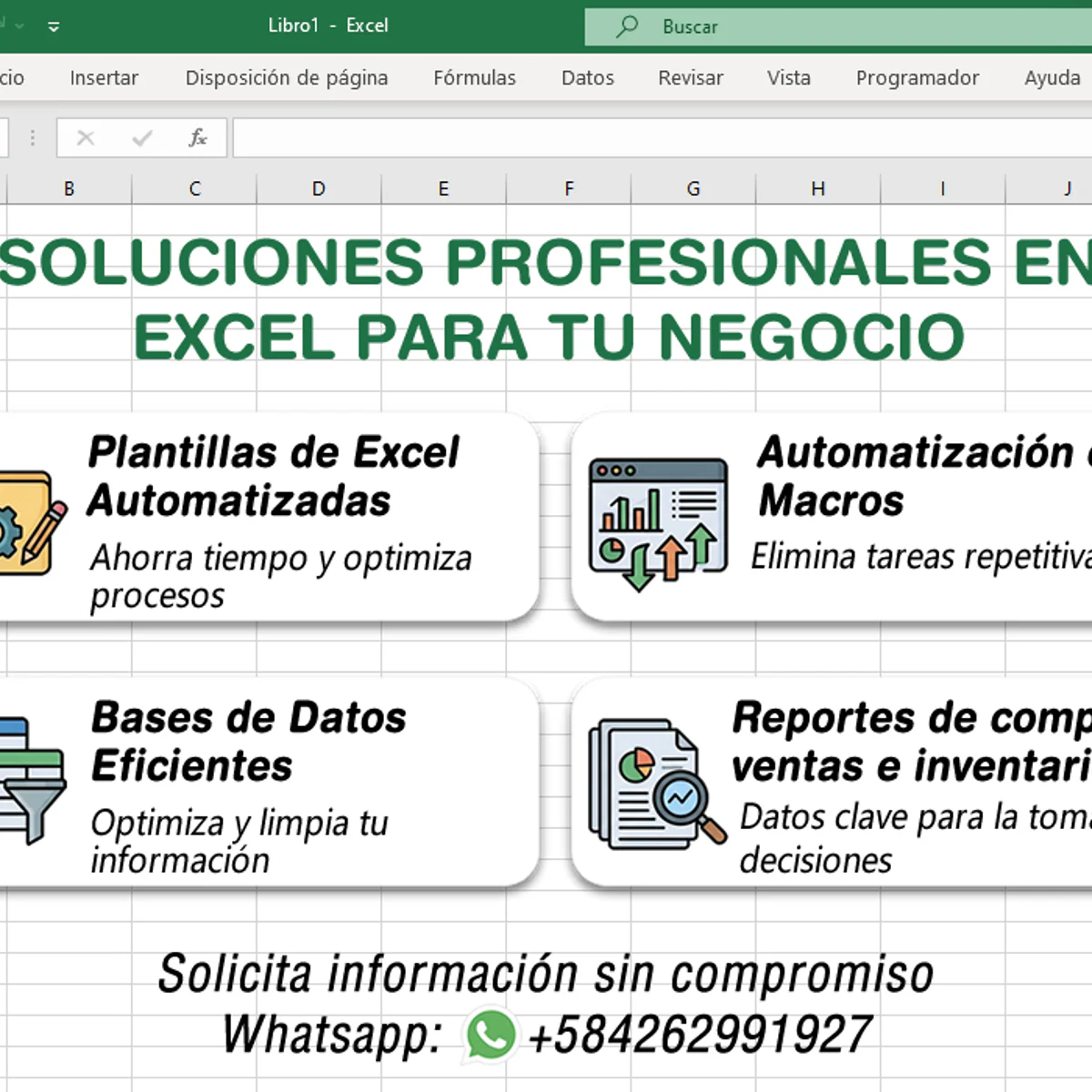This screenshot has height=1092, width=1092.
Task: Select column D header
Action: pyautogui.click(x=318, y=188)
